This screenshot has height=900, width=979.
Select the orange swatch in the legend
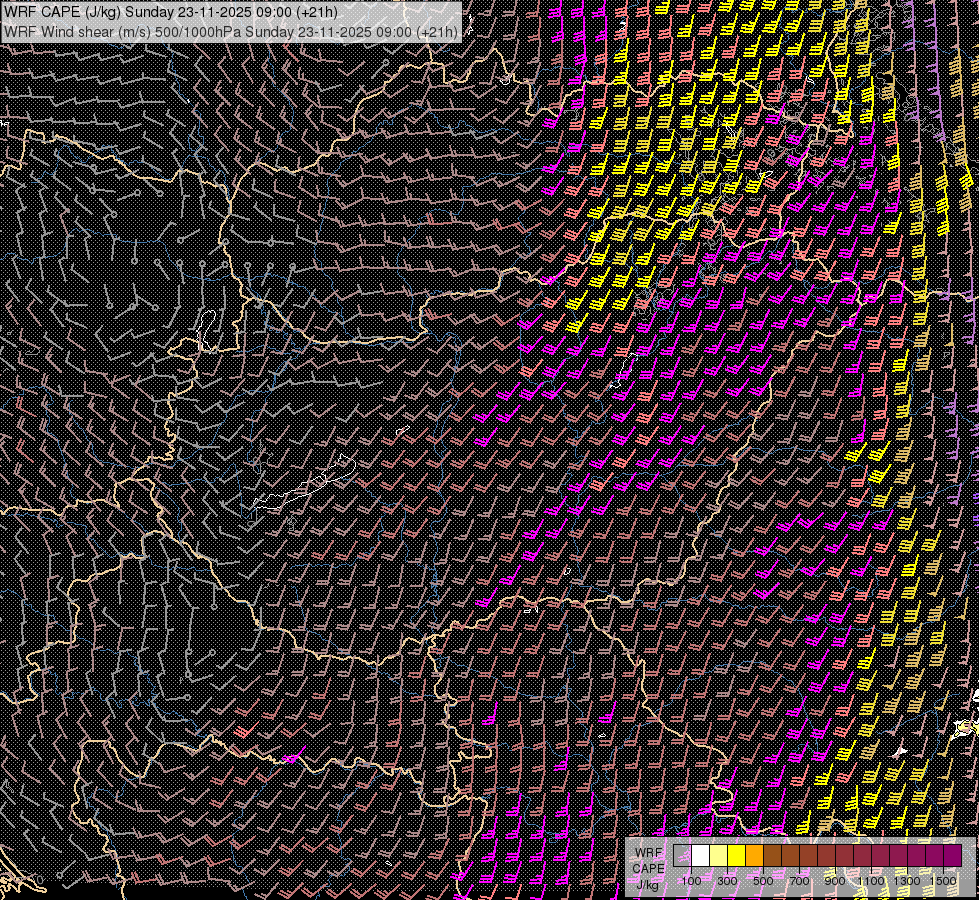(x=754, y=855)
